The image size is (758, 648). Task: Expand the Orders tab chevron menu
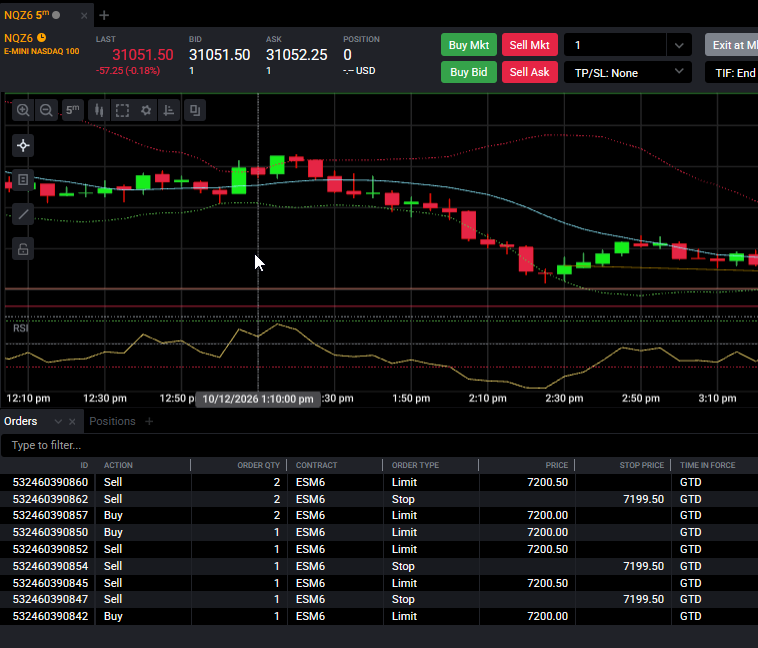coord(58,421)
